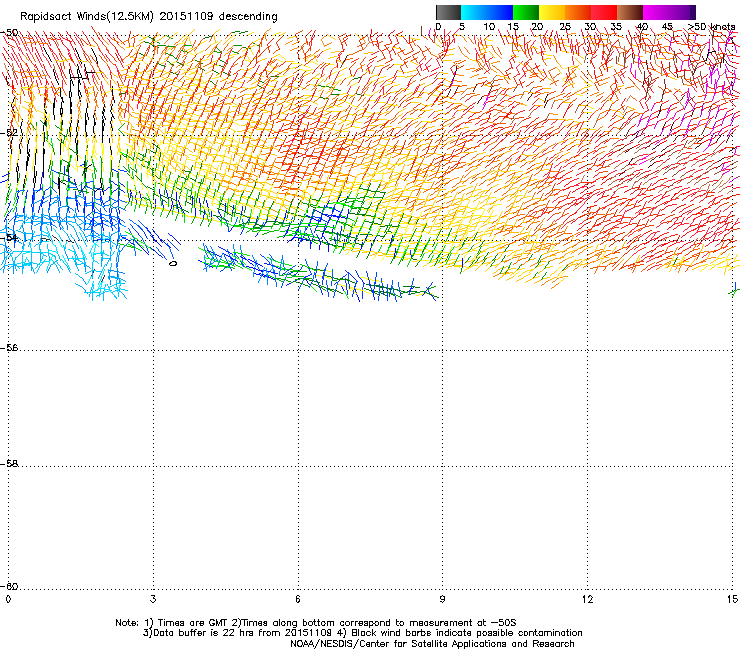Click the note text 'Times are GMT'

pyautogui.click(x=193, y=623)
